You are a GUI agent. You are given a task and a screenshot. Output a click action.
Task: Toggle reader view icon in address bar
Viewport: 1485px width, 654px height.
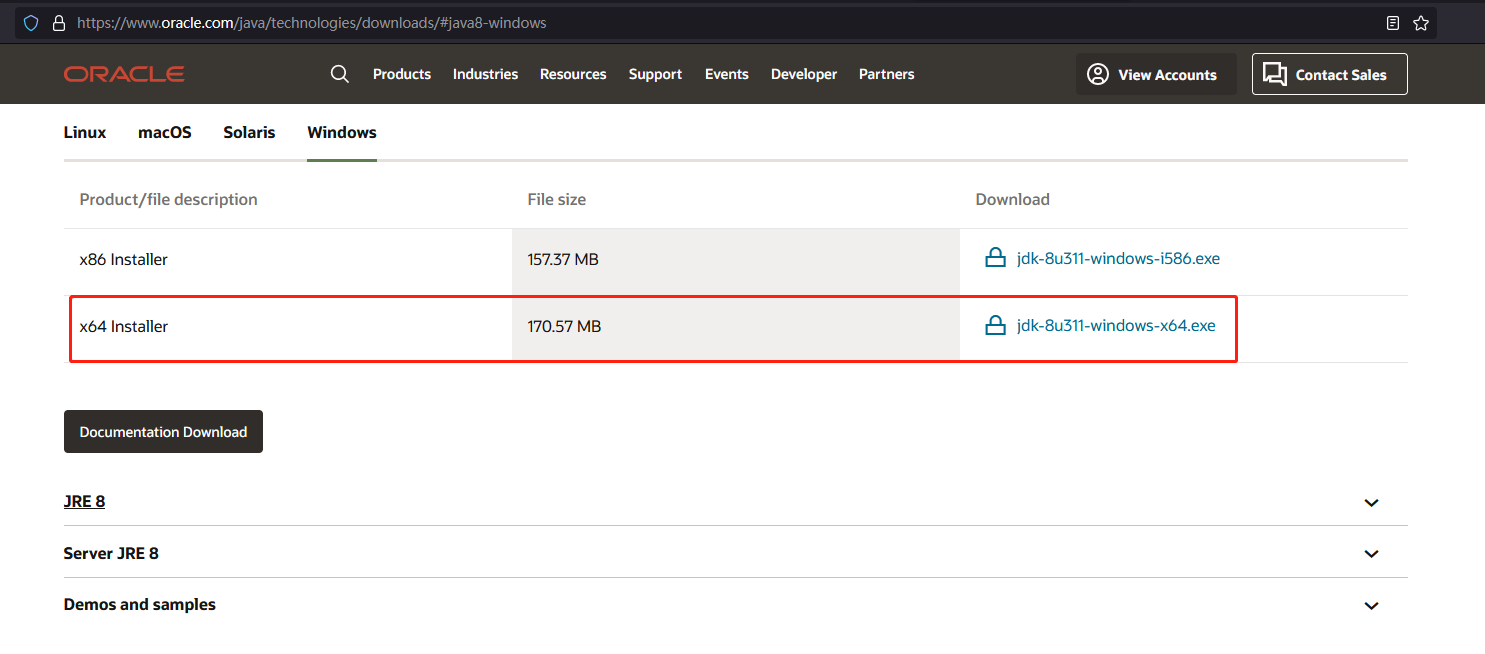[1393, 22]
